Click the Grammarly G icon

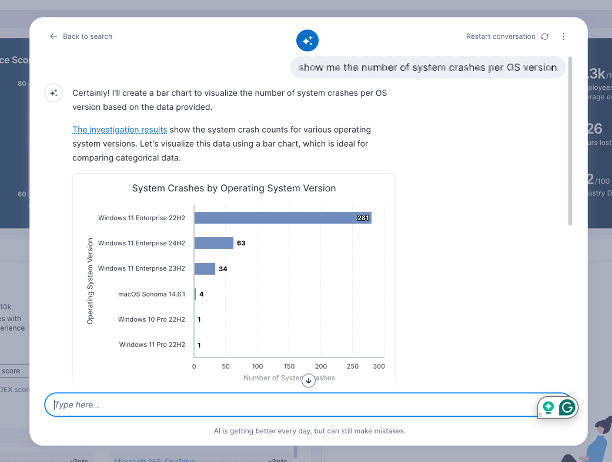(567, 406)
